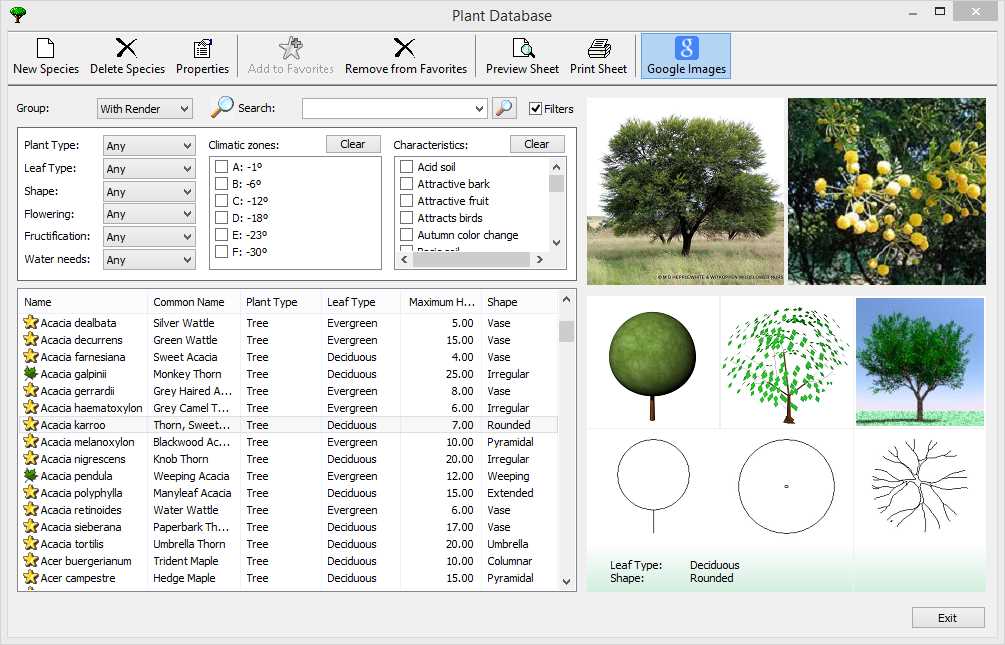Viewport: 1005px width, 645px height.
Task: Click the New Species toolbar icon
Action: 45,56
